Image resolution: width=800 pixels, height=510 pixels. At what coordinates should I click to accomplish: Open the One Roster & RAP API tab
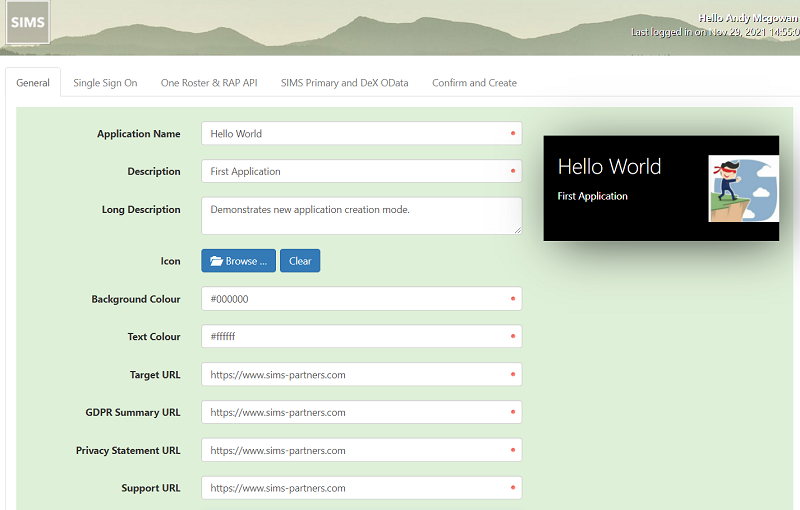[209, 83]
